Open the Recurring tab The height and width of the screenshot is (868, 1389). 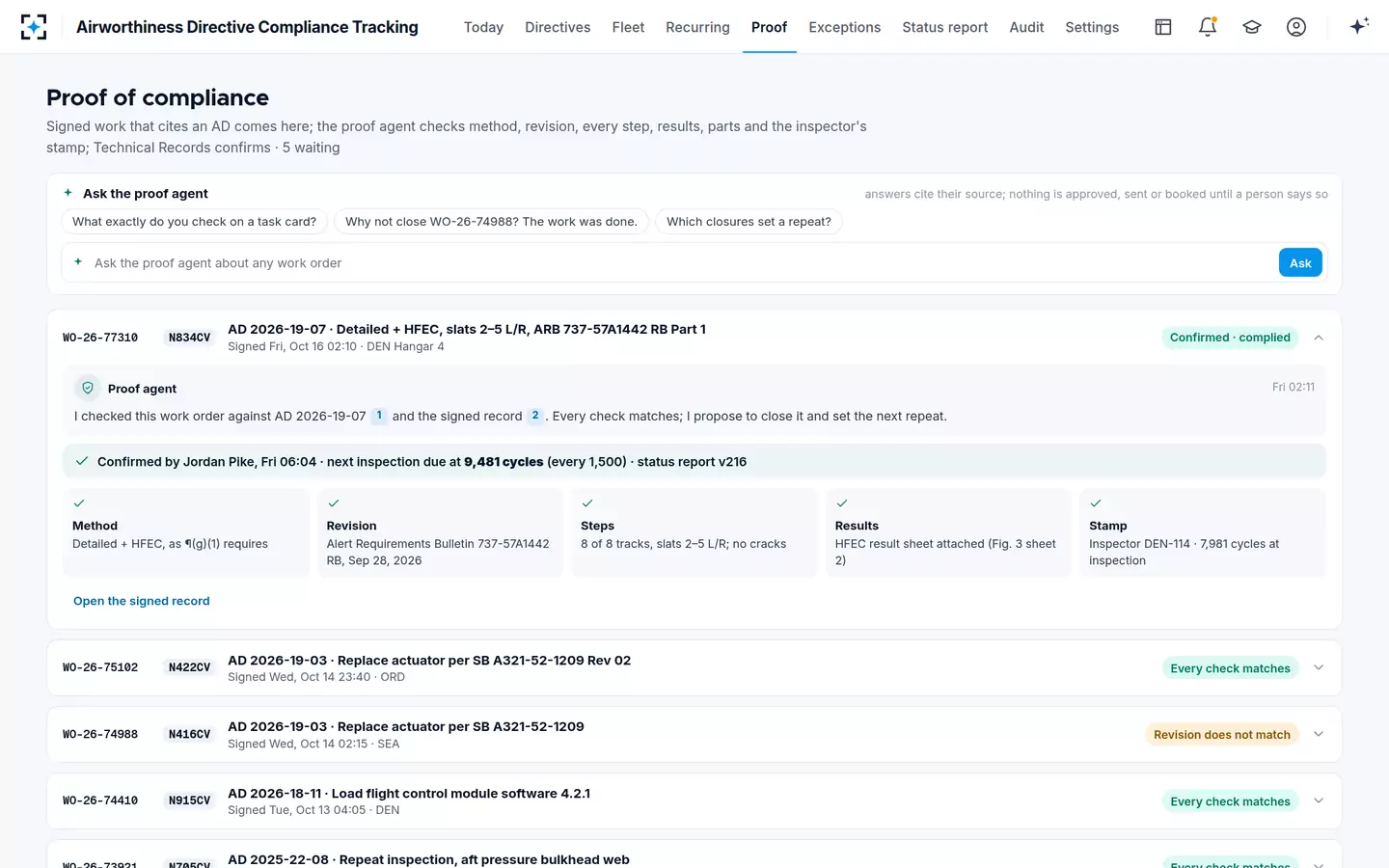[x=697, y=27]
